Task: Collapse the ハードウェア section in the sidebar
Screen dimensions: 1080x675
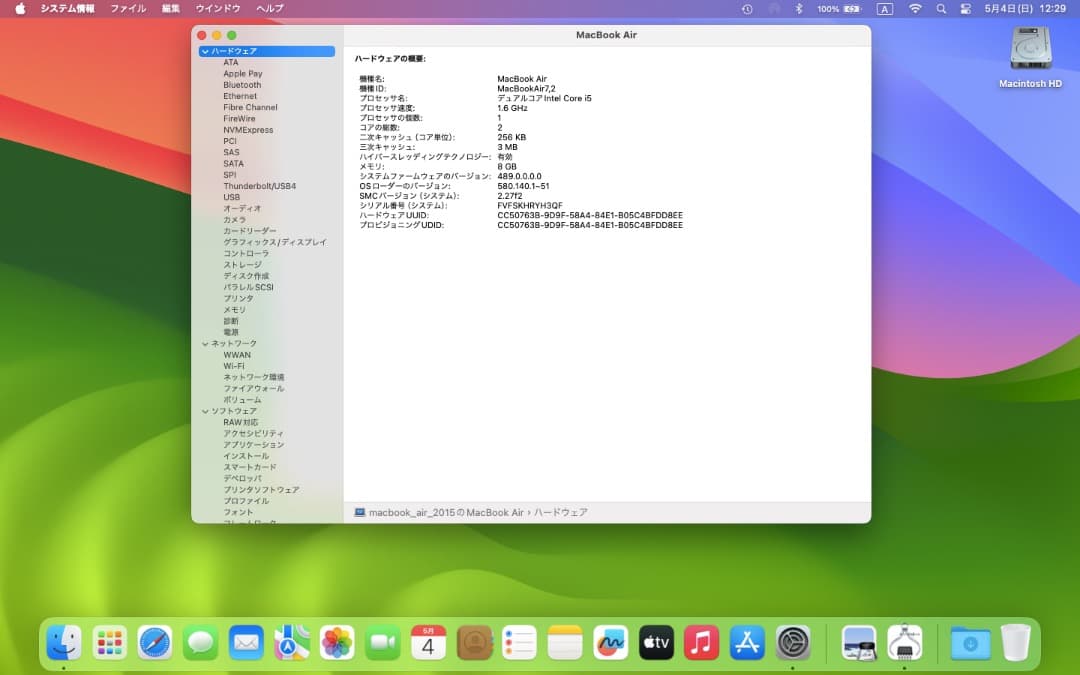Action: coord(205,50)
